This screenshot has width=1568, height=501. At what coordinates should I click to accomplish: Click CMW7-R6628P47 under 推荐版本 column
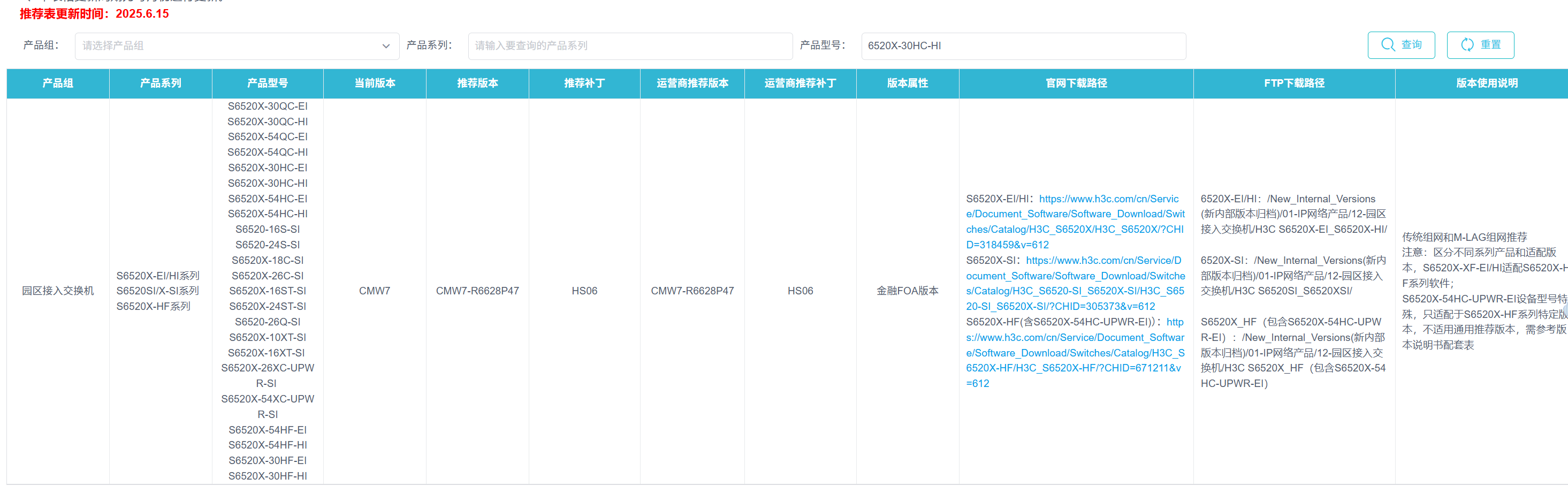tap(478, 291)
